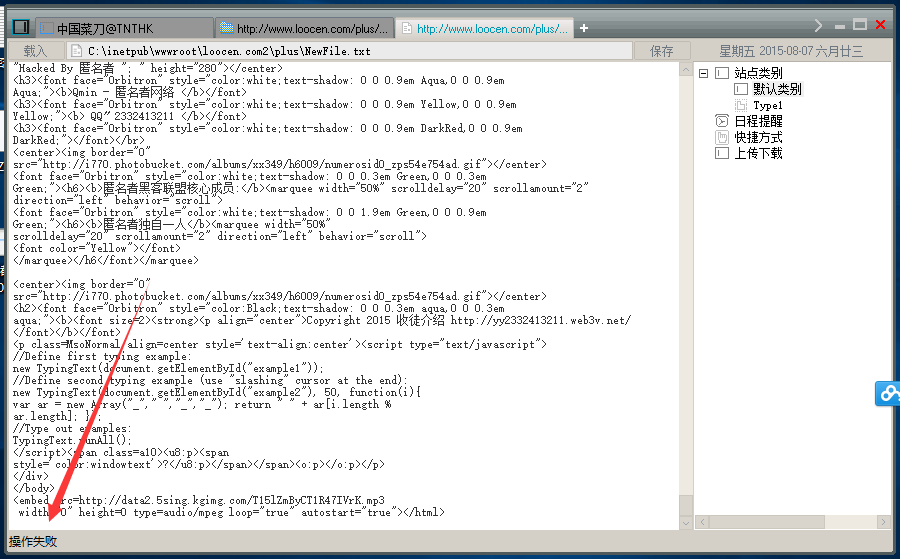This screenshot has width=900, height=559.
Task: Click the editor scrollbar down arrow
Action: (685, 523)
